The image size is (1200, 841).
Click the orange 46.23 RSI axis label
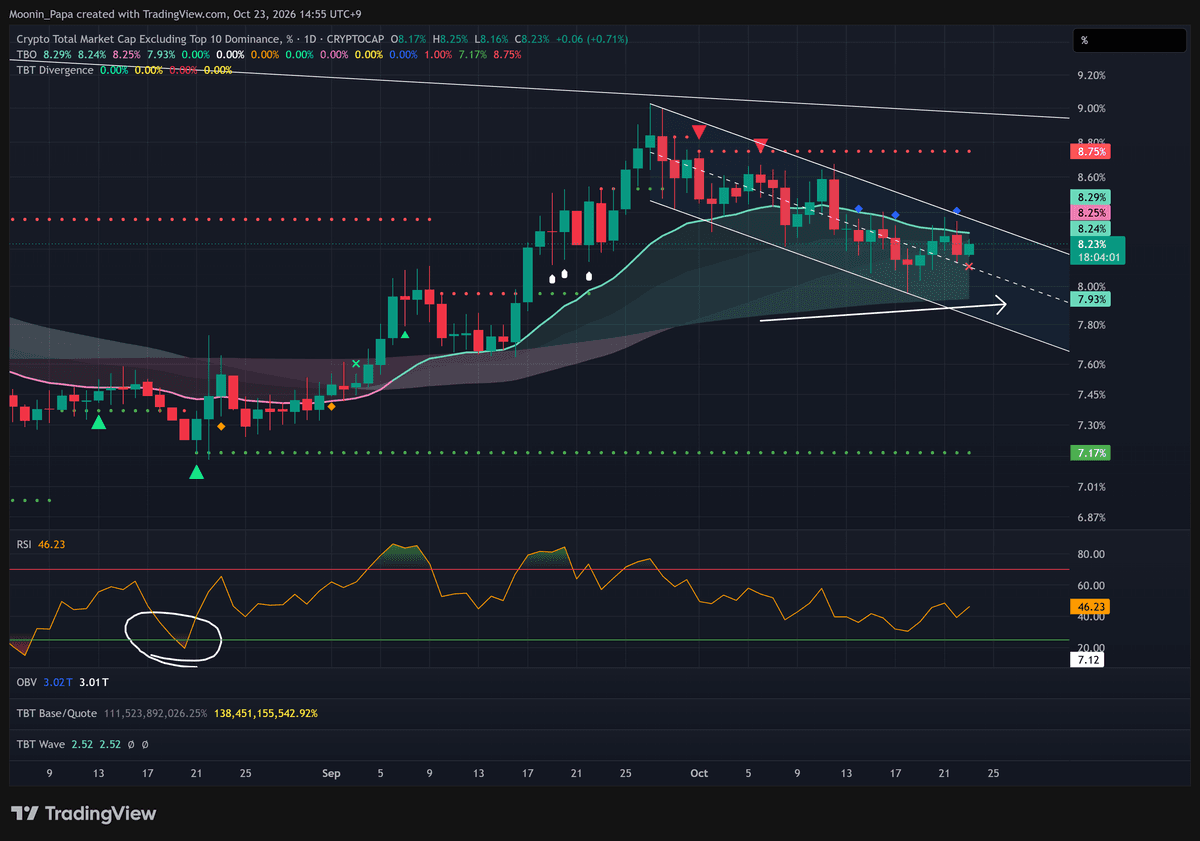pos(1092,606)
